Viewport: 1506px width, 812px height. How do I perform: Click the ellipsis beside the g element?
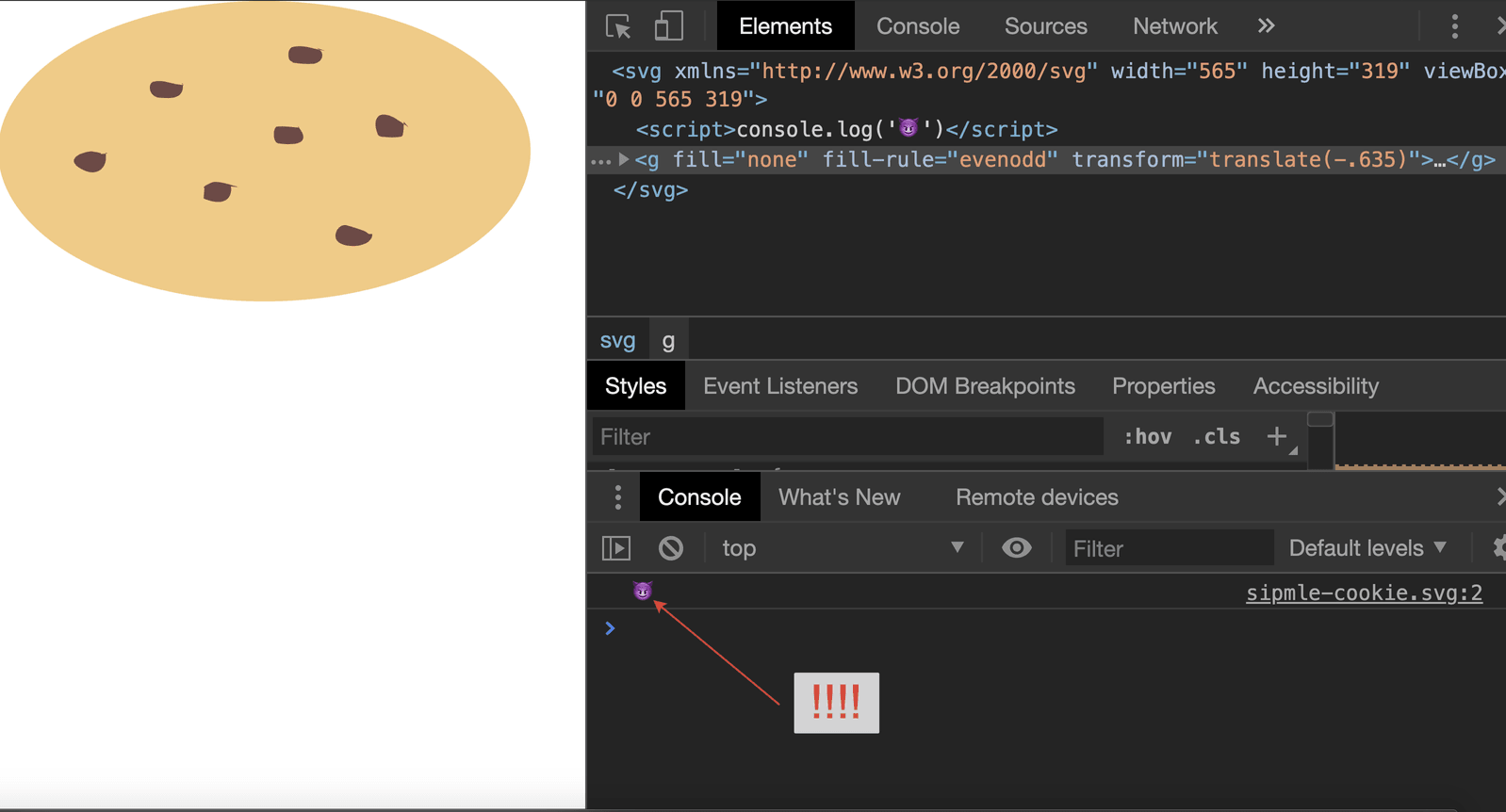pyautogui.click(x=599, y=161)
